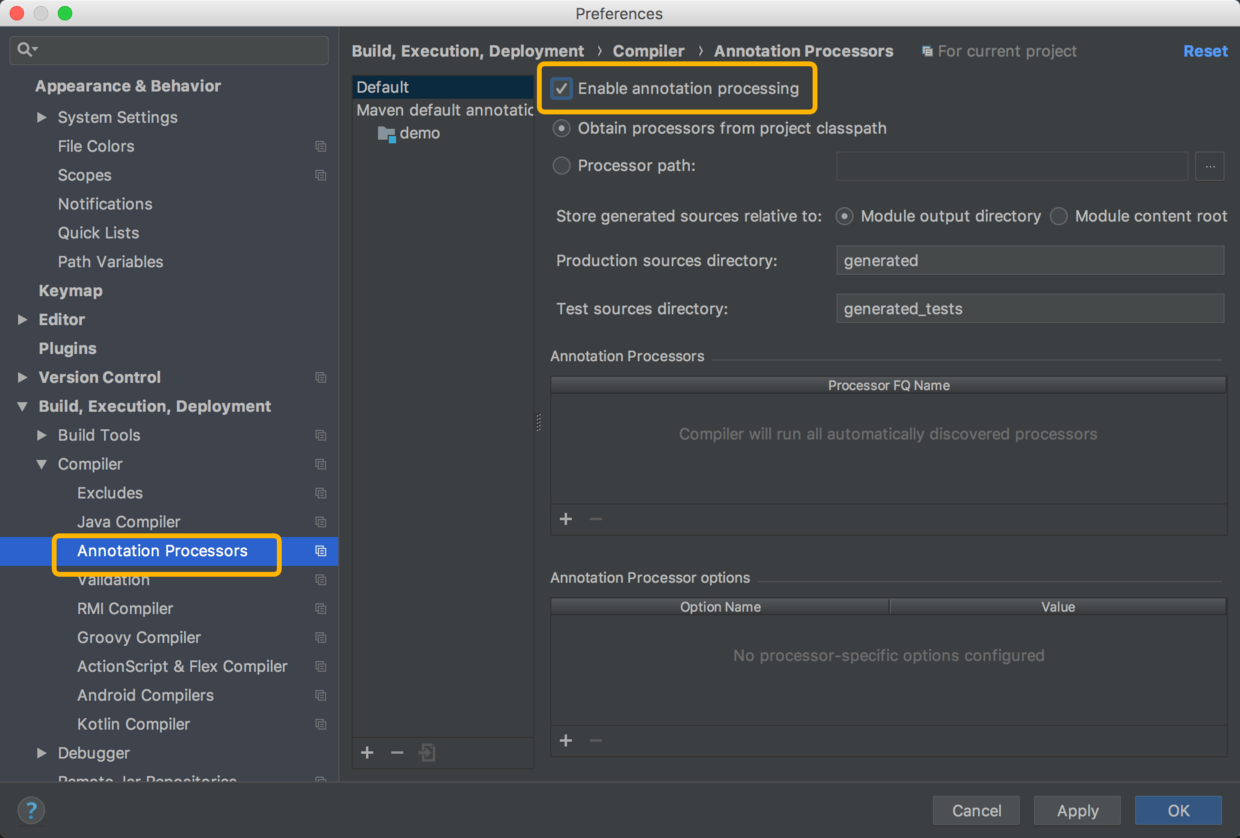
Task: Click the move-module-to-profile icon
Action: point(427,752)
